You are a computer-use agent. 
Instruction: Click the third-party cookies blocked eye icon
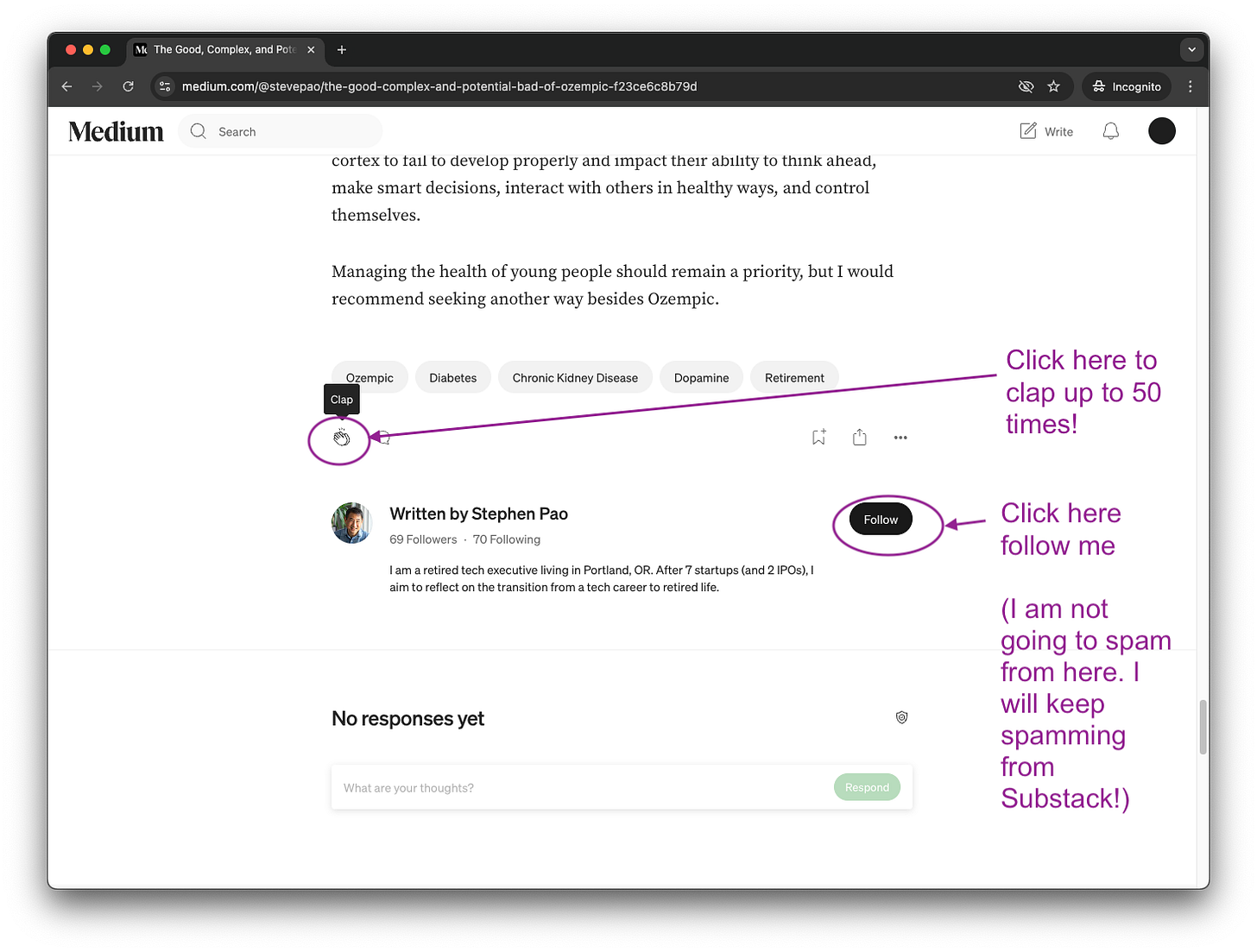click(1026, 86)
